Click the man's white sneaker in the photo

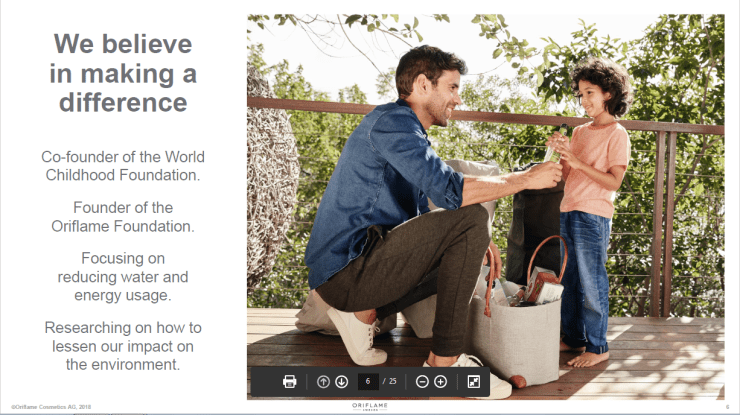pos(355,333)
